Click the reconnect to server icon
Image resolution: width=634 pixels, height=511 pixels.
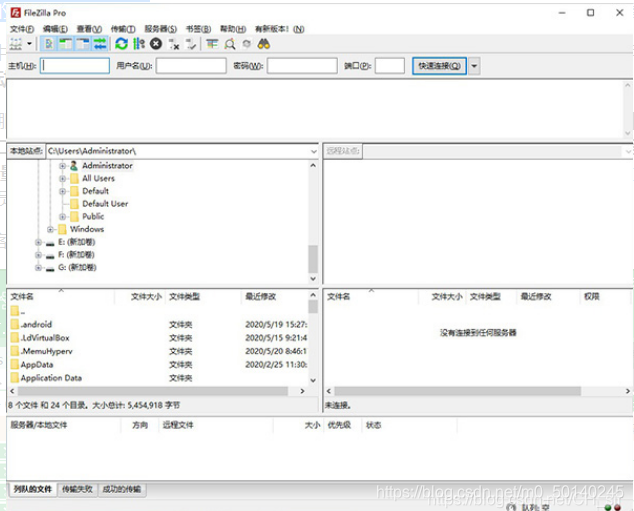point(191,44)
